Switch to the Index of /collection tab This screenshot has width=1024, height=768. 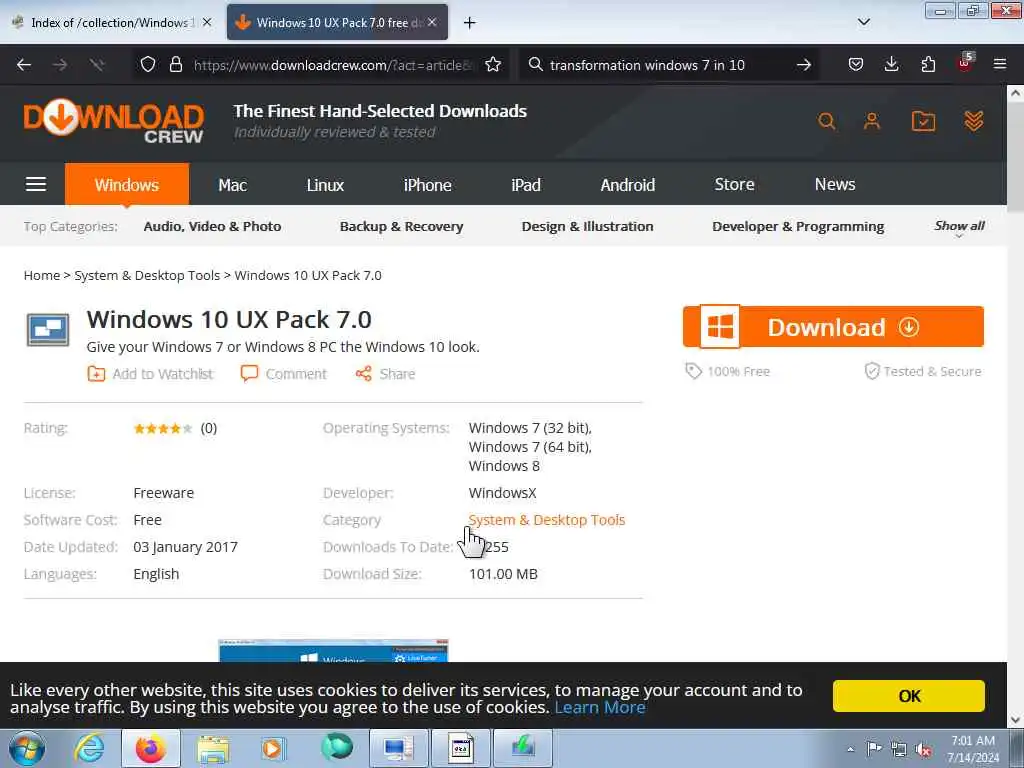click(x=112, y=22)
